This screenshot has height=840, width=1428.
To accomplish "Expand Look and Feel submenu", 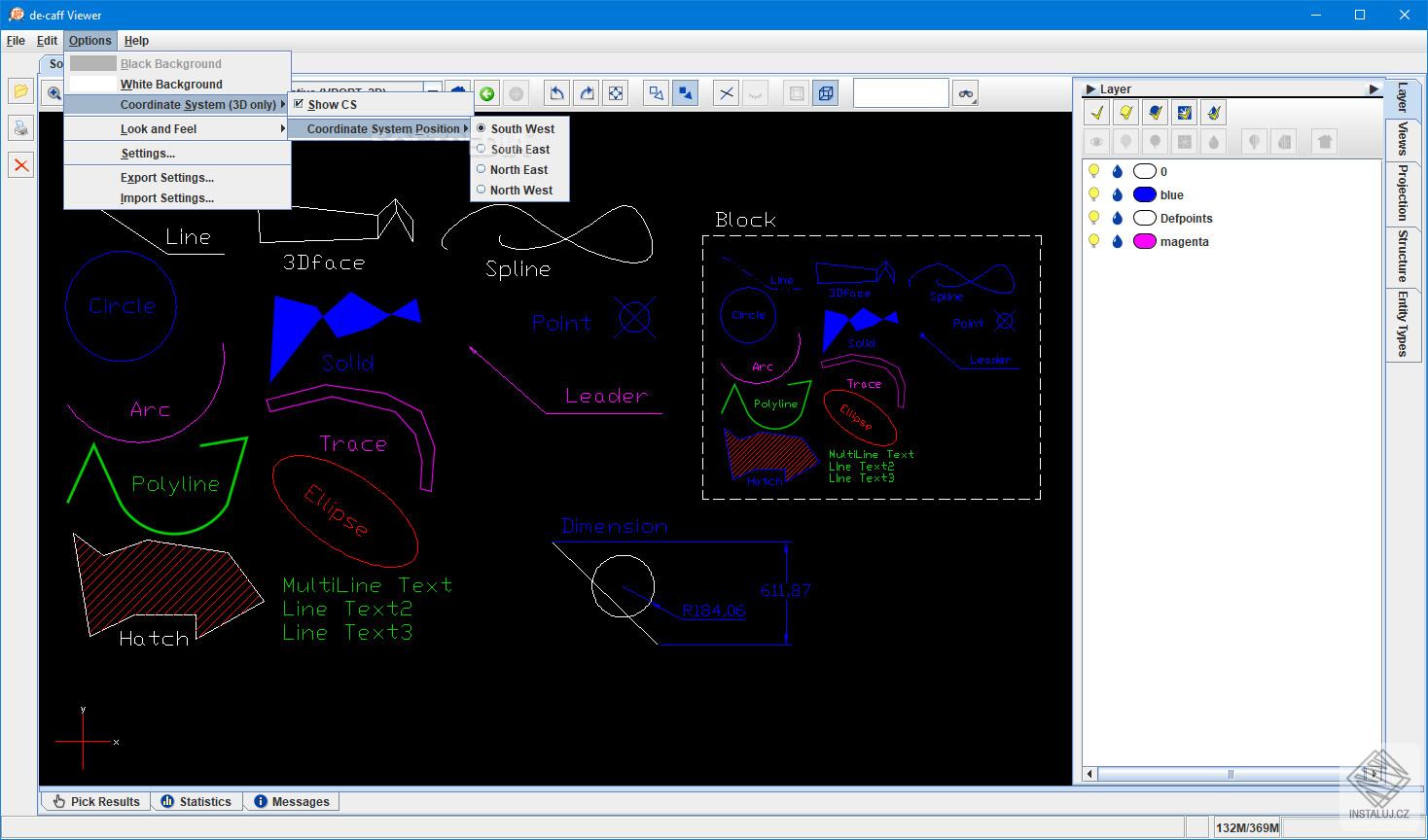I will coord(177,128).
